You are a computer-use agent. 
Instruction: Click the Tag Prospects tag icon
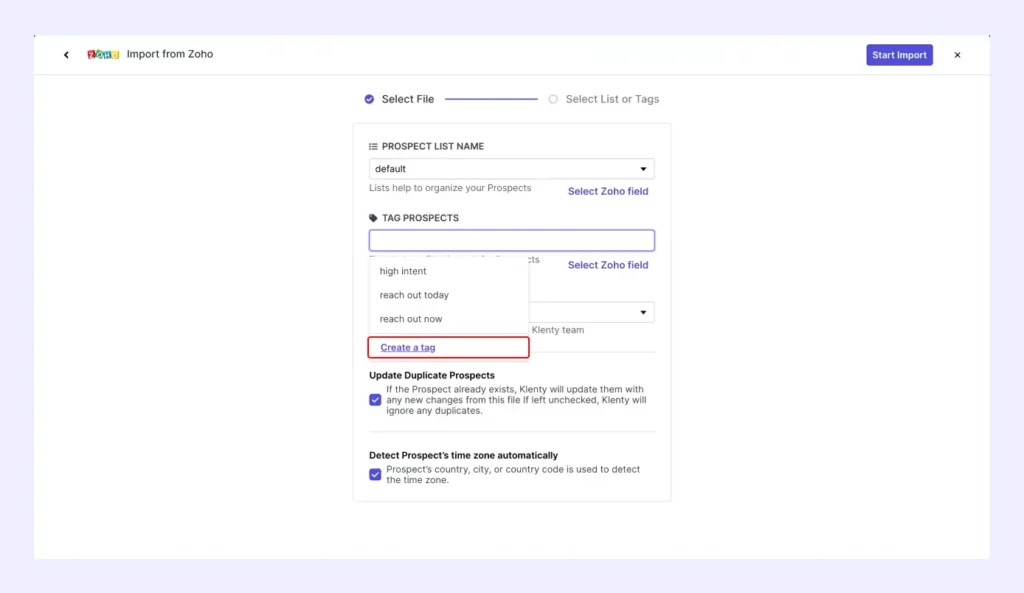pos(373,218)
